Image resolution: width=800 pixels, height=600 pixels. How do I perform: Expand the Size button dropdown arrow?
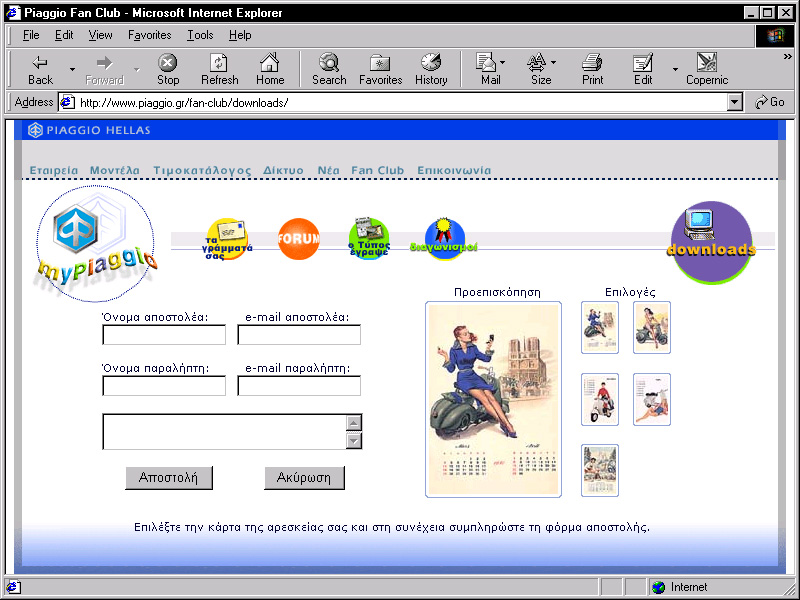click(554, 62)
